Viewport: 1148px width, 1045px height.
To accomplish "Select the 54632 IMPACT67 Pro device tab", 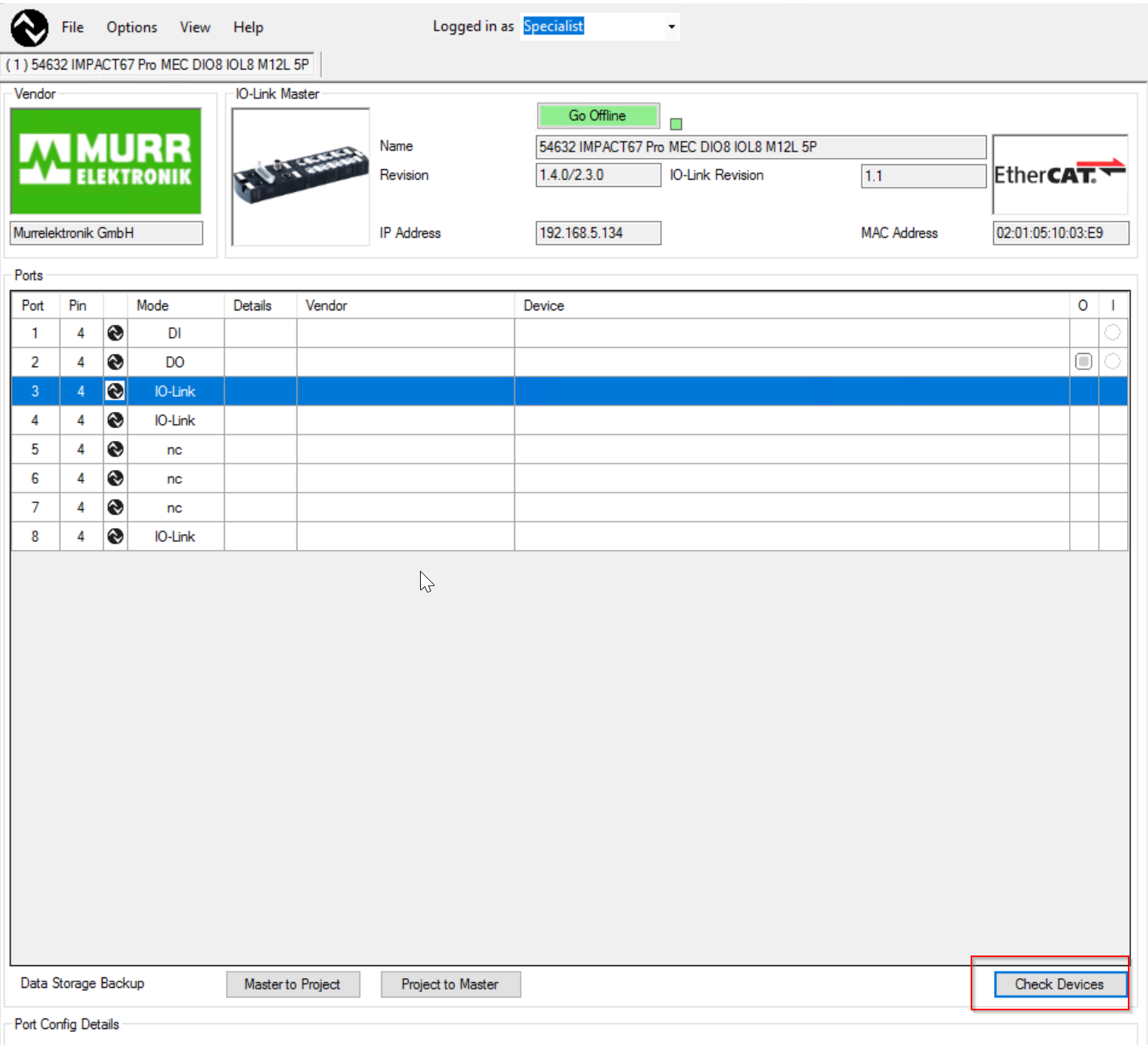I will pos(157,65).
